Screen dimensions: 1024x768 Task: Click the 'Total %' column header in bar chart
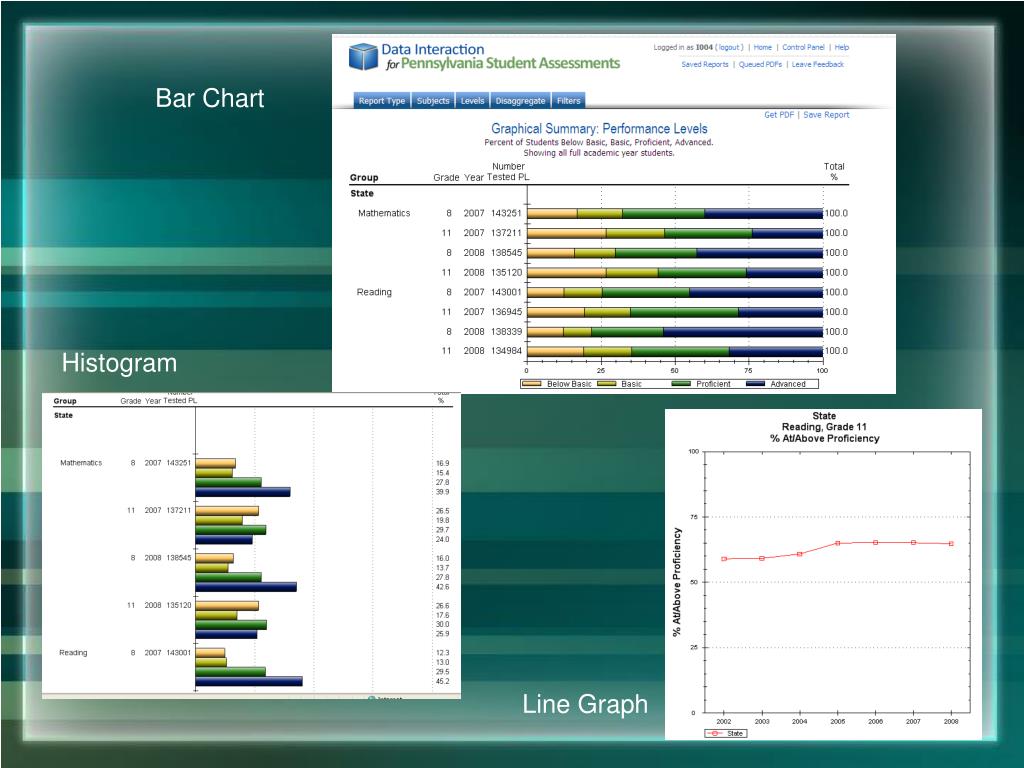pos(834,171)
